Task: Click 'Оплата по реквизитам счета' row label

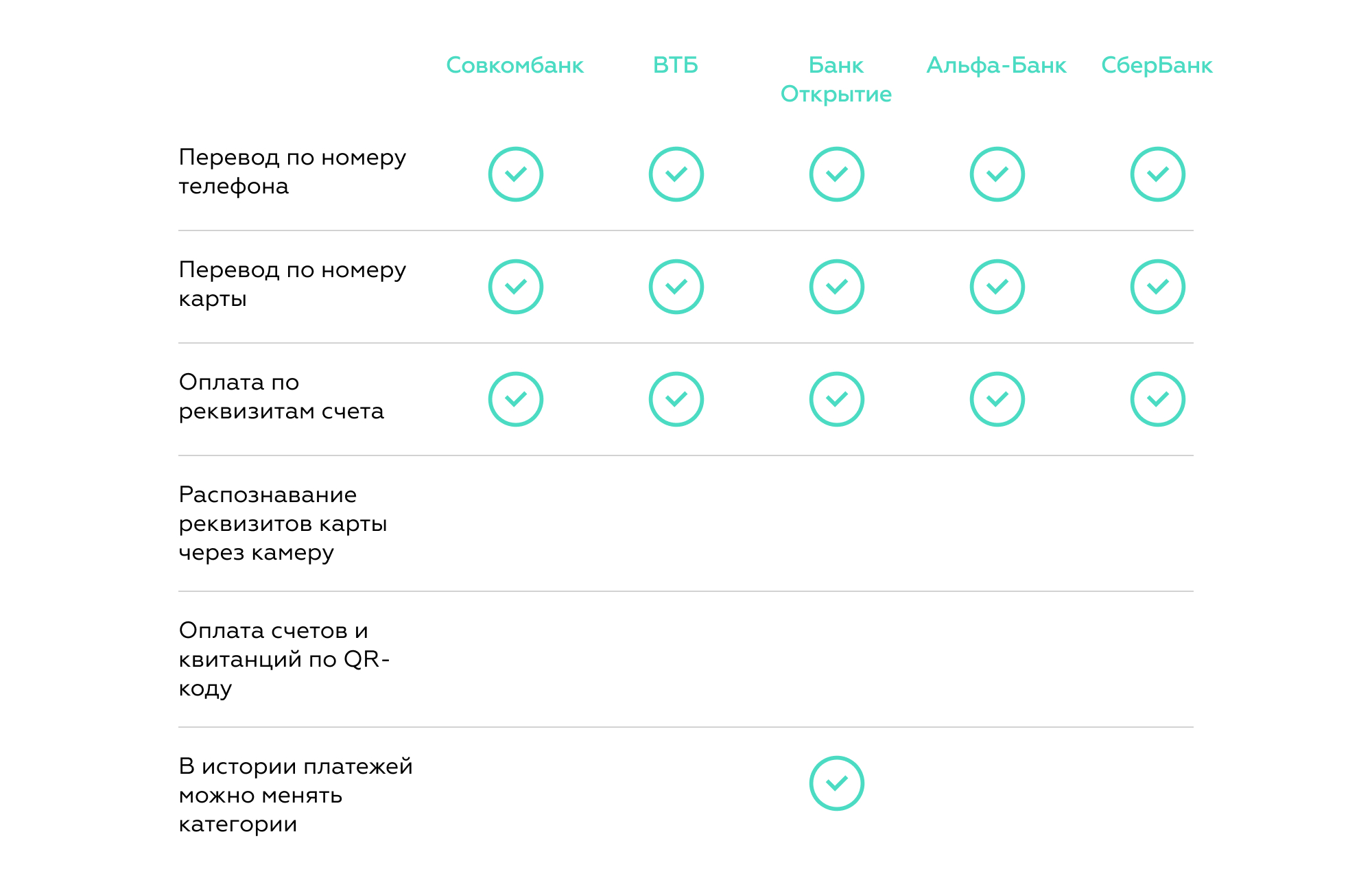Action: pos(281,396)
